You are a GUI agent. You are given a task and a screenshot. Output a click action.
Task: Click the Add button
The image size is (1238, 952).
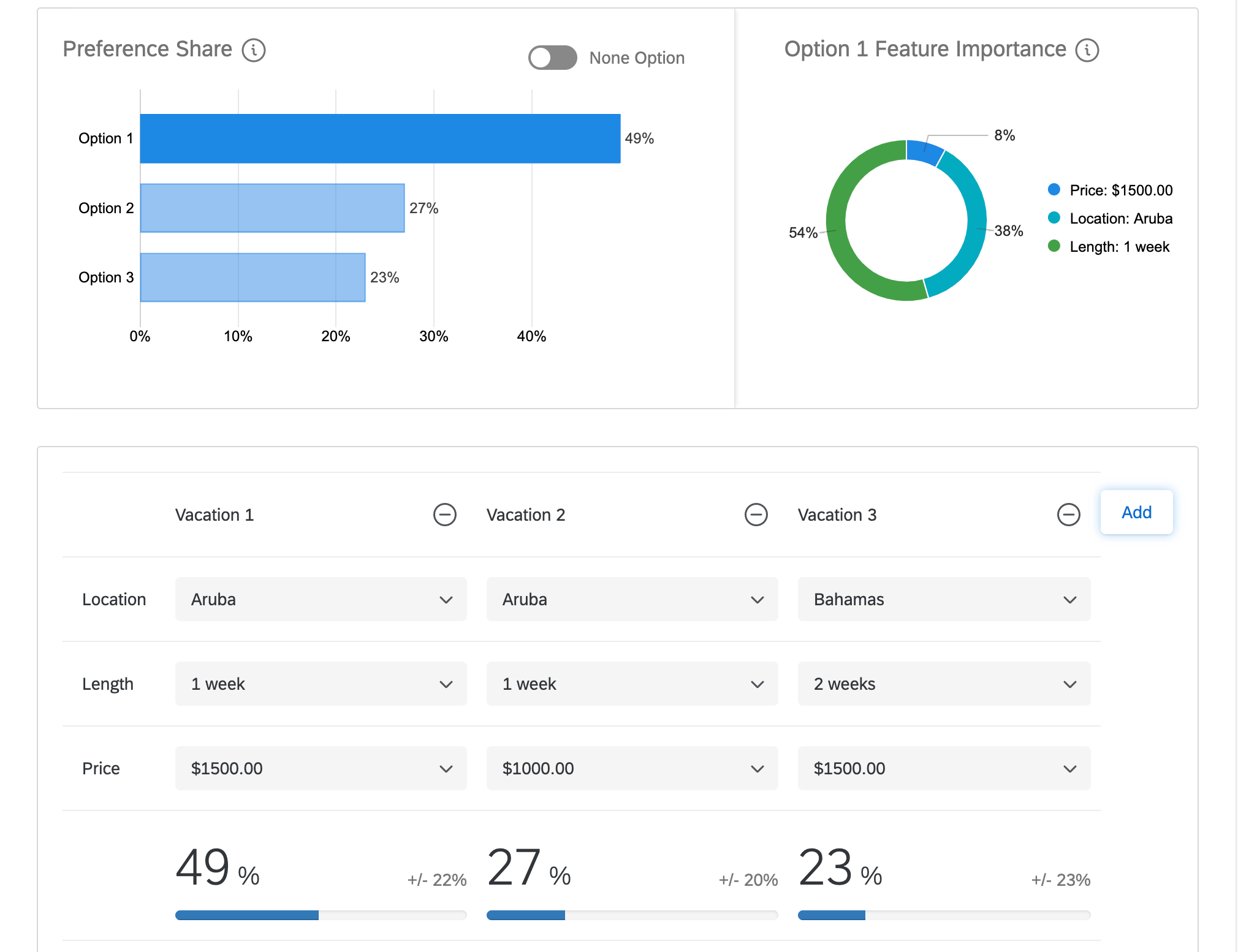pos(1136,512)
